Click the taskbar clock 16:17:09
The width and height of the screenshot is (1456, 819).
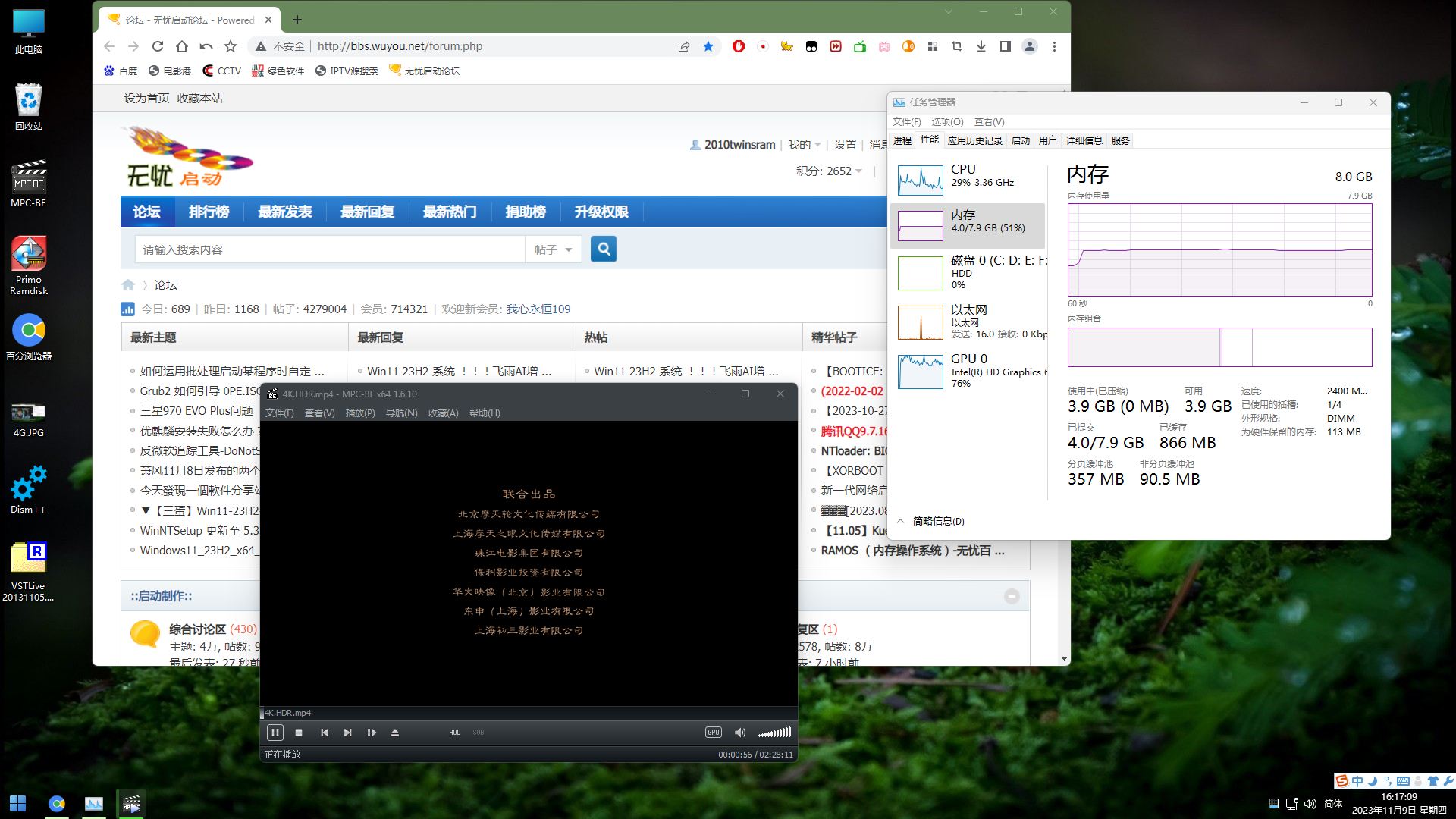pyautogui.click(x=1398, y=797)
